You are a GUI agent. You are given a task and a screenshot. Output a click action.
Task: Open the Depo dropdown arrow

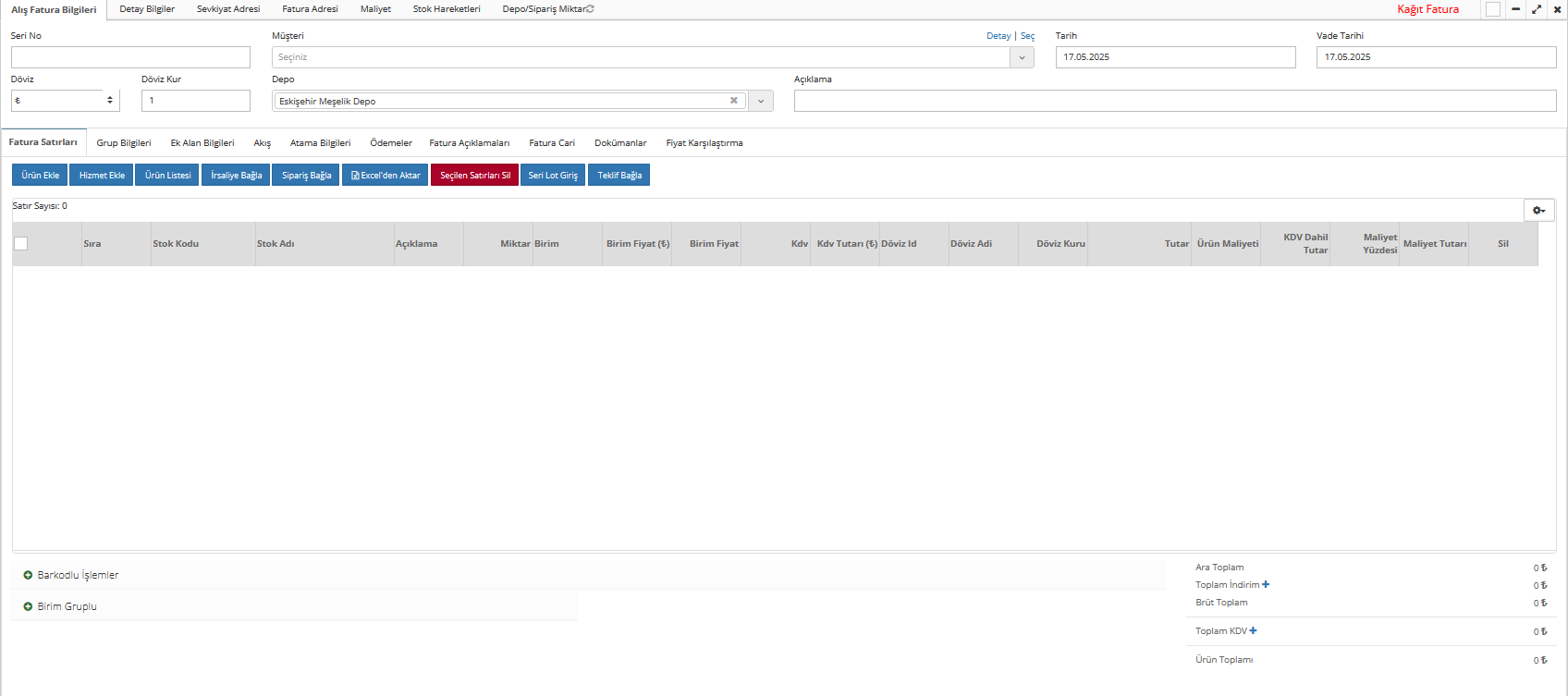click(761, 101)
